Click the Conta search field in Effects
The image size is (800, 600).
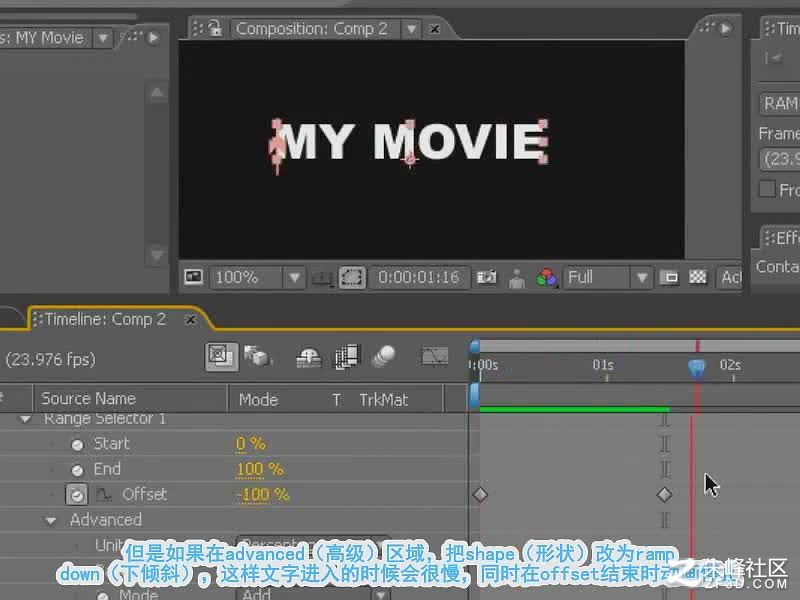[x=778, y=267]
